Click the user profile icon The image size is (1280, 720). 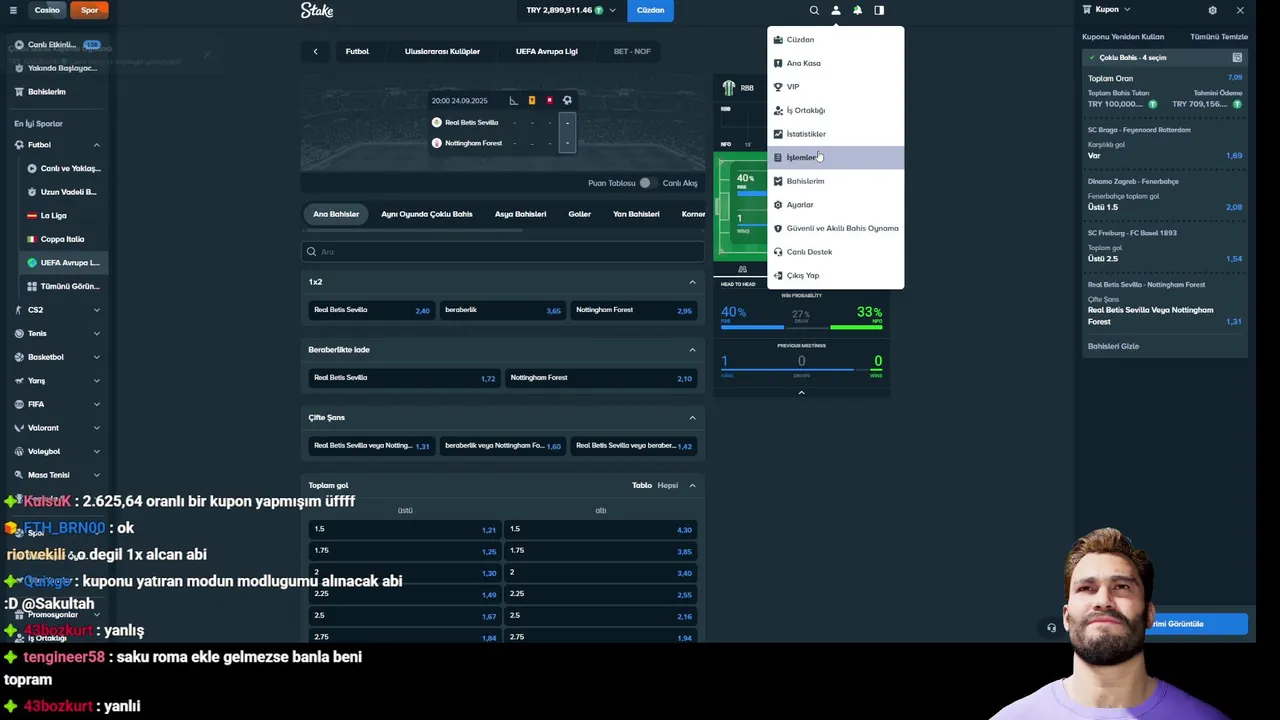(x=836, y=10)
